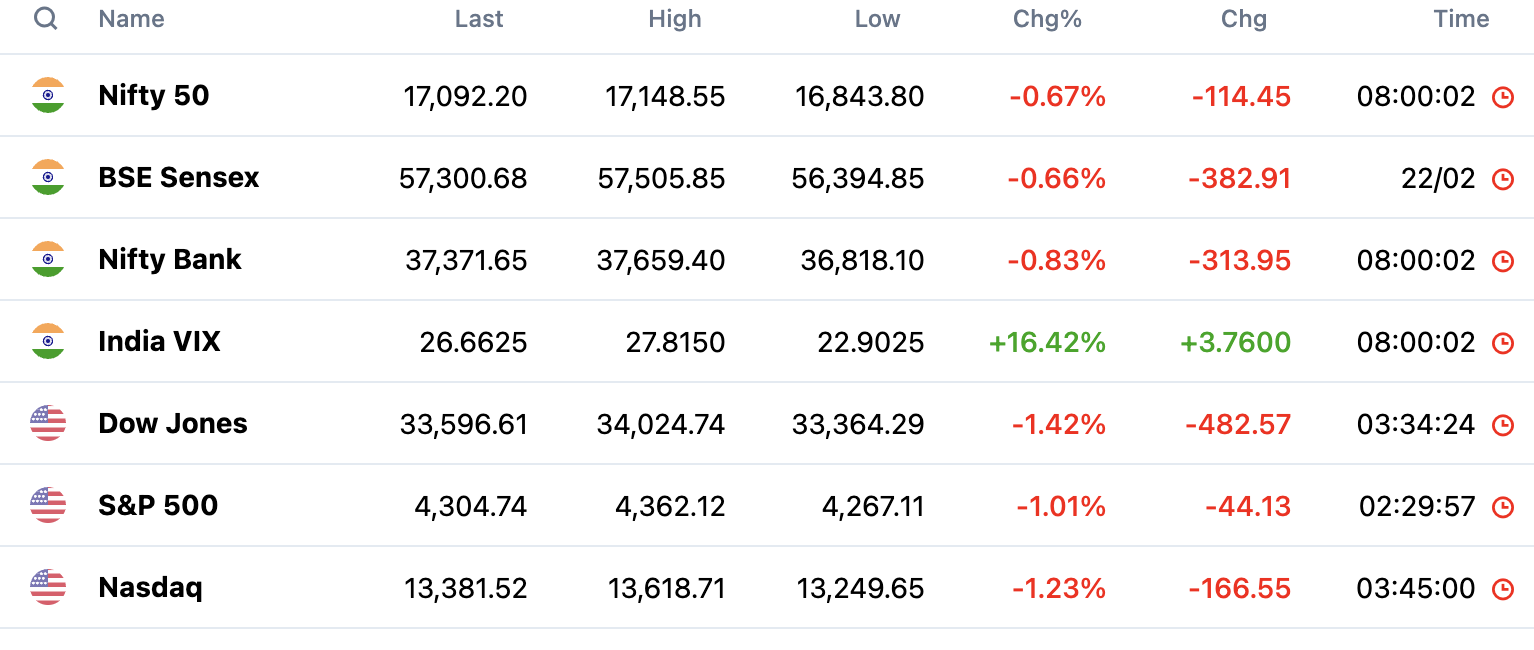Click the clock icon in Nifty 50 row

pyautogui.click(x=1502, y=97)
